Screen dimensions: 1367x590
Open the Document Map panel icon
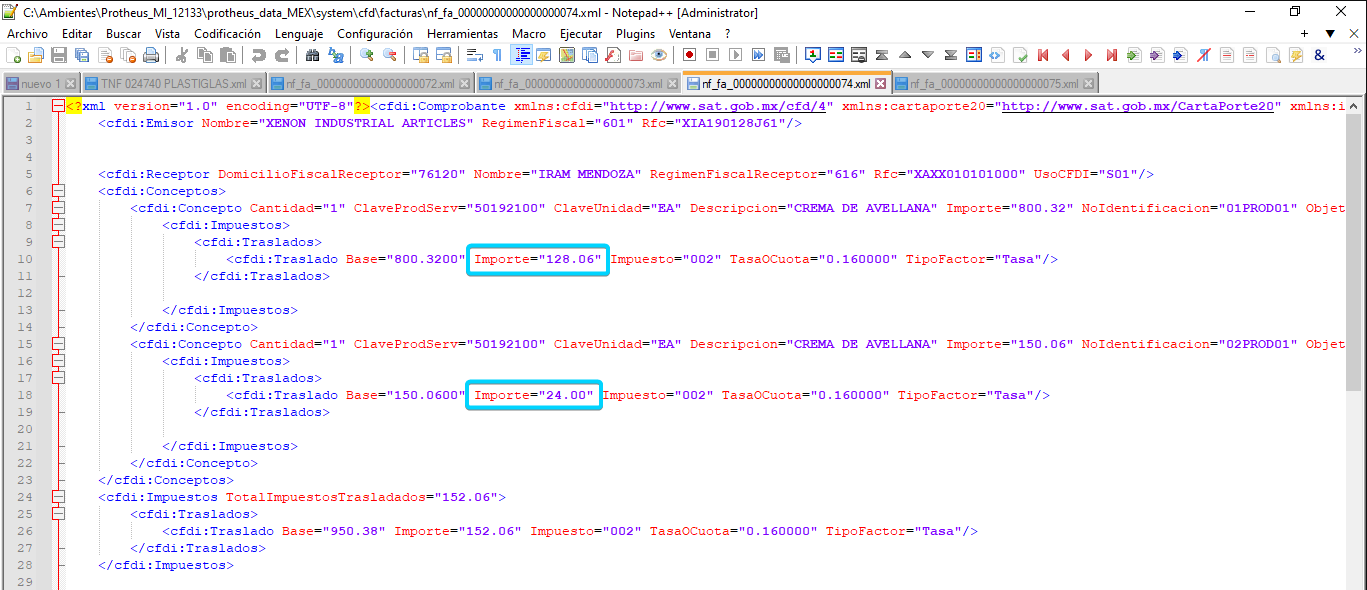(567, 55)
